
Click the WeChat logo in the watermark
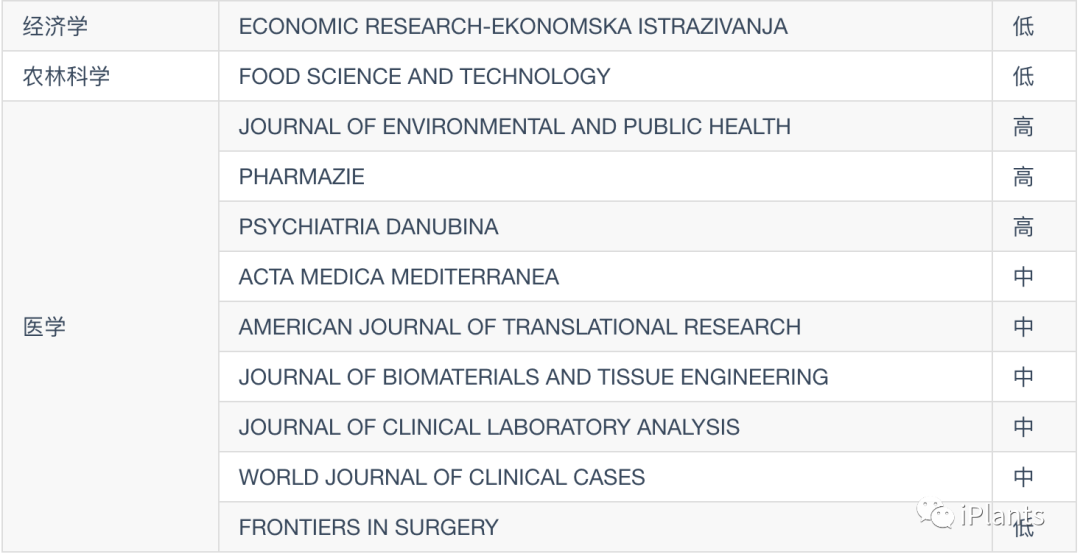click(x=940, y=515)
